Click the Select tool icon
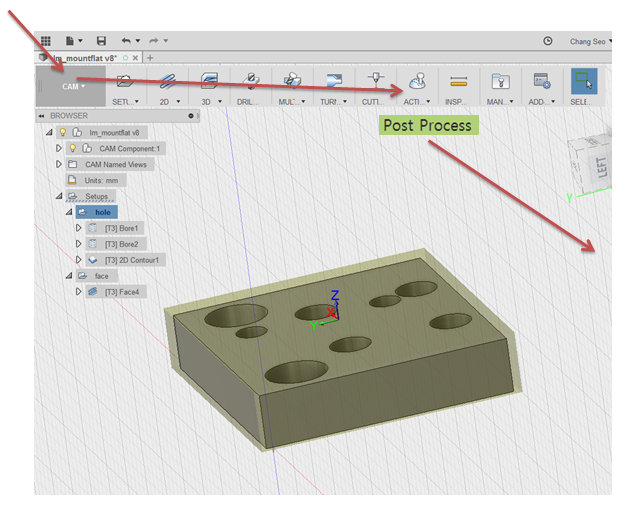The image size is (633, 516). 584,81
